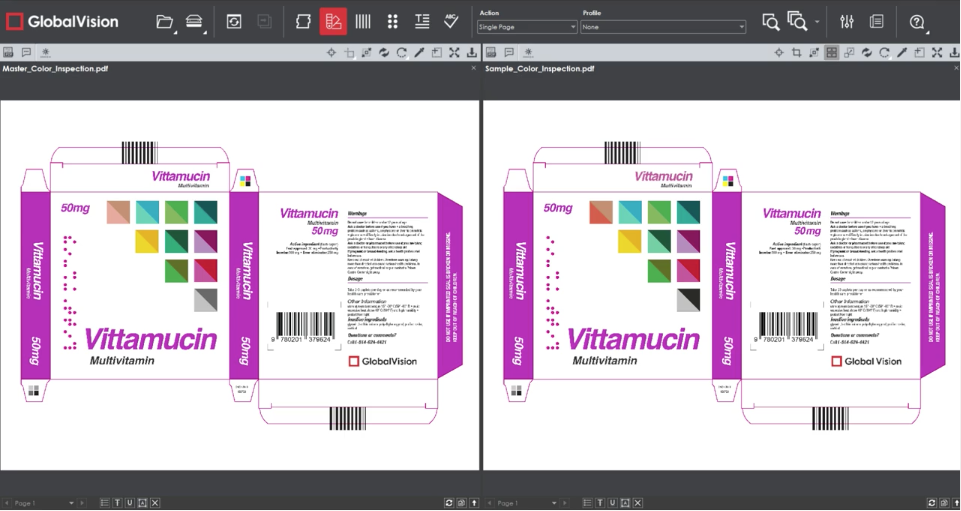961x511 pixels.
Task: Toggle the grid view button in Sample panel
Action: (832, 53)
